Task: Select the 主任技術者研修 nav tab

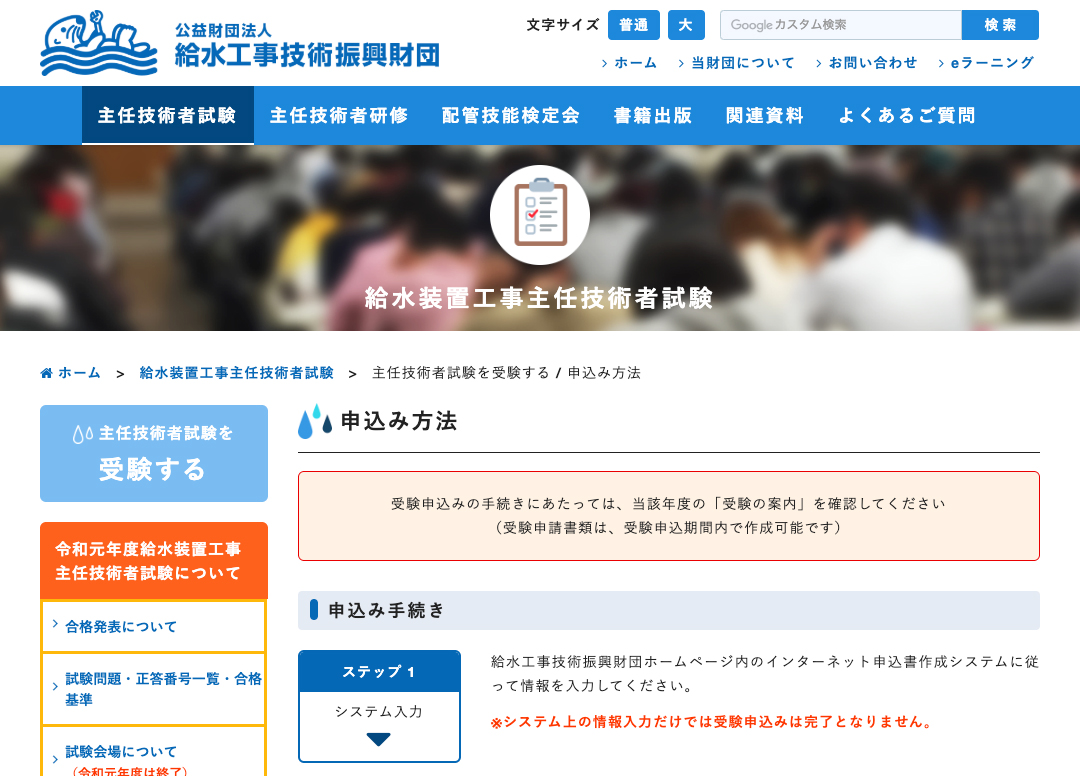Action: pos(339,116)
